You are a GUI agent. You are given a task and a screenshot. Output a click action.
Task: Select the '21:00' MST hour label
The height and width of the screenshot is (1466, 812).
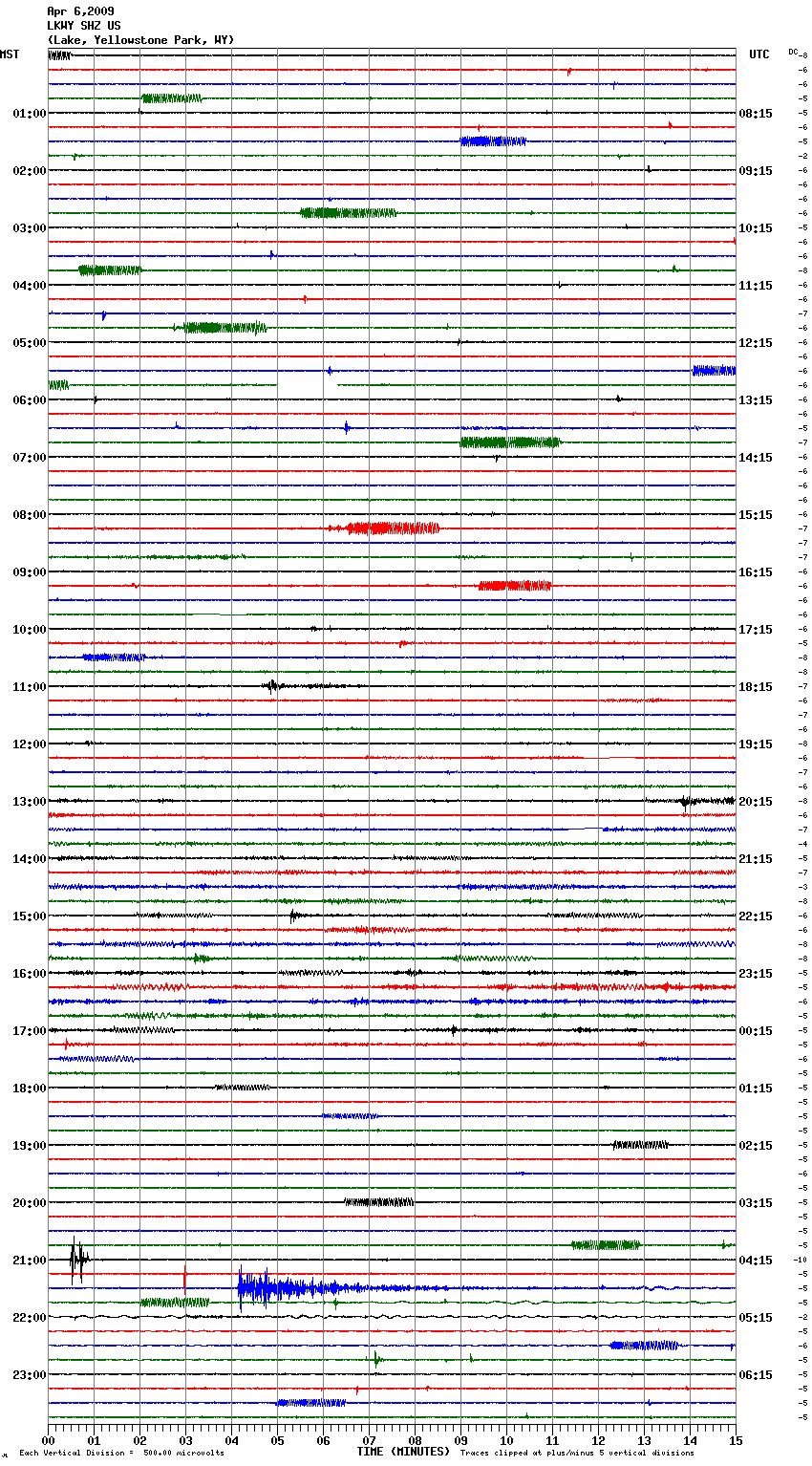click(x=30, y=1261)
